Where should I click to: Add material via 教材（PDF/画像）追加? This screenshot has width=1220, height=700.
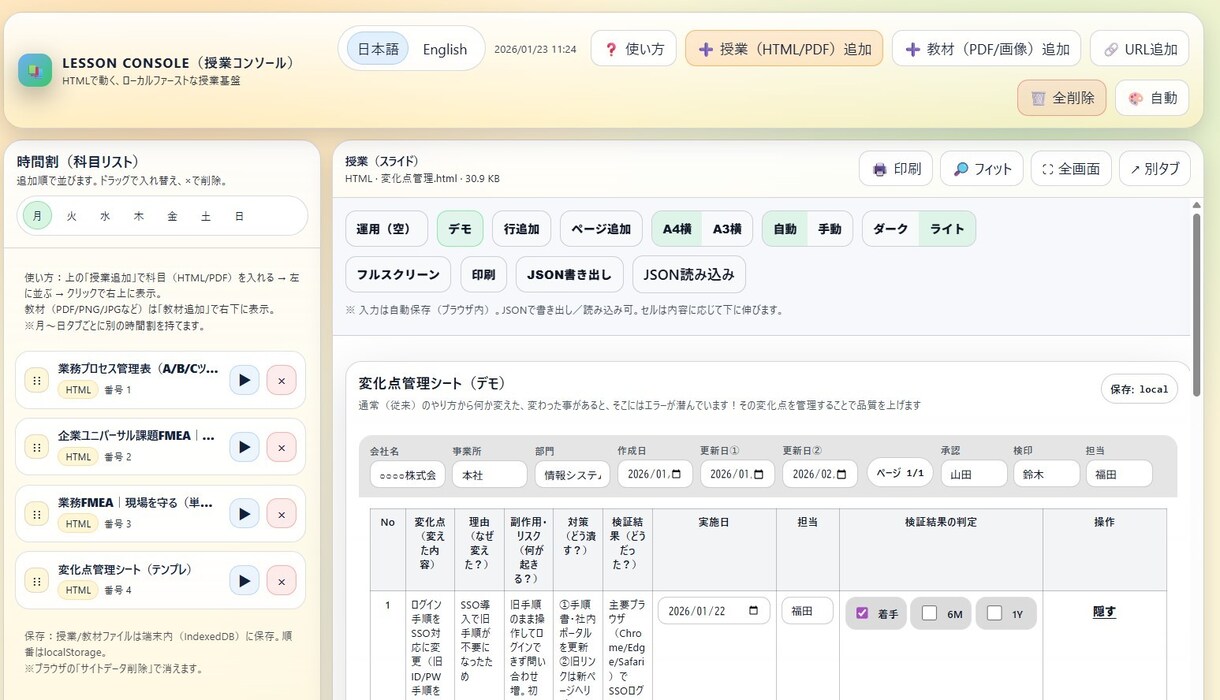click(986, 48)
